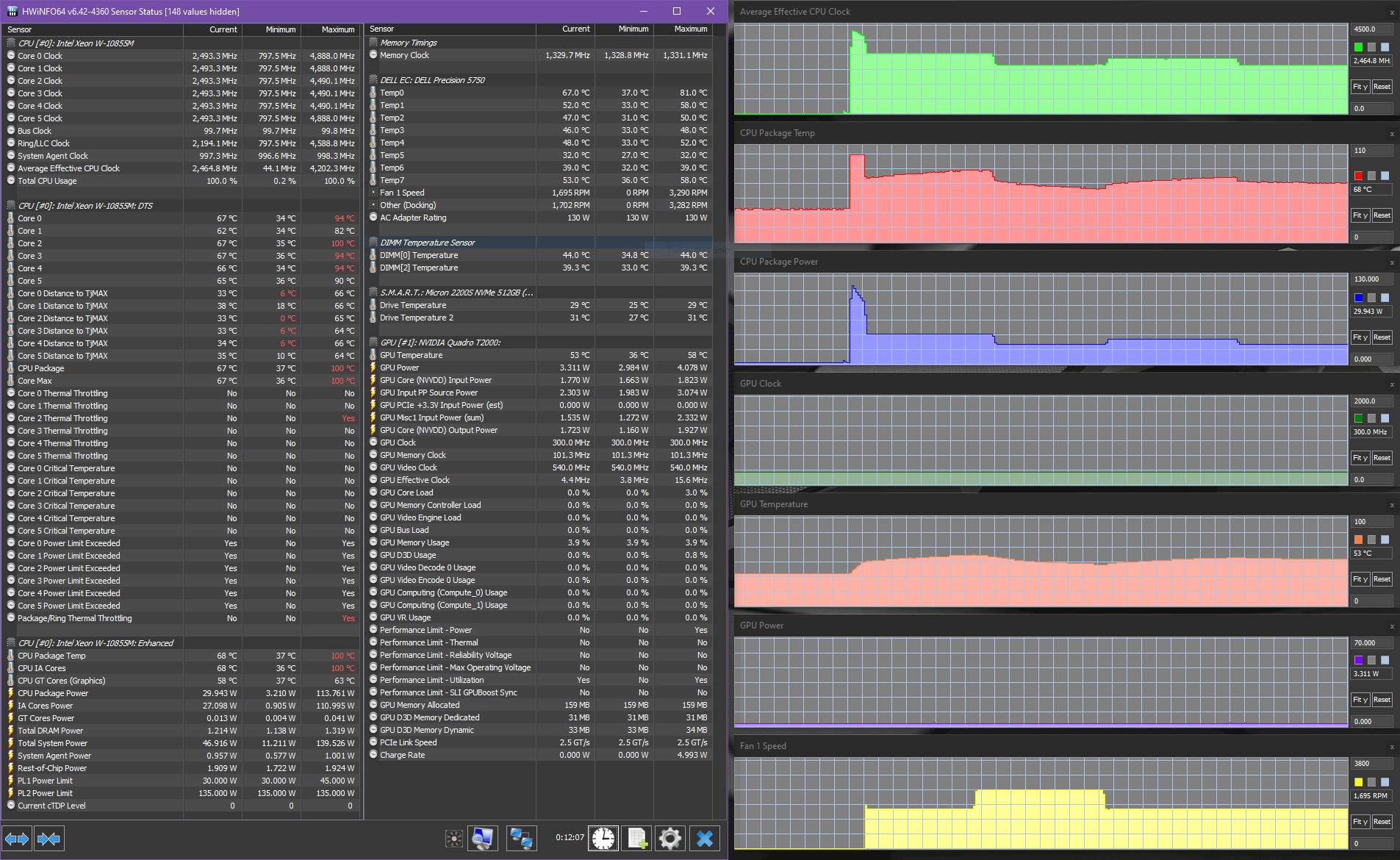Close the GPU Clock graph panel
This screenshot has width=1400, height=860.
(x=1392, y=384)
